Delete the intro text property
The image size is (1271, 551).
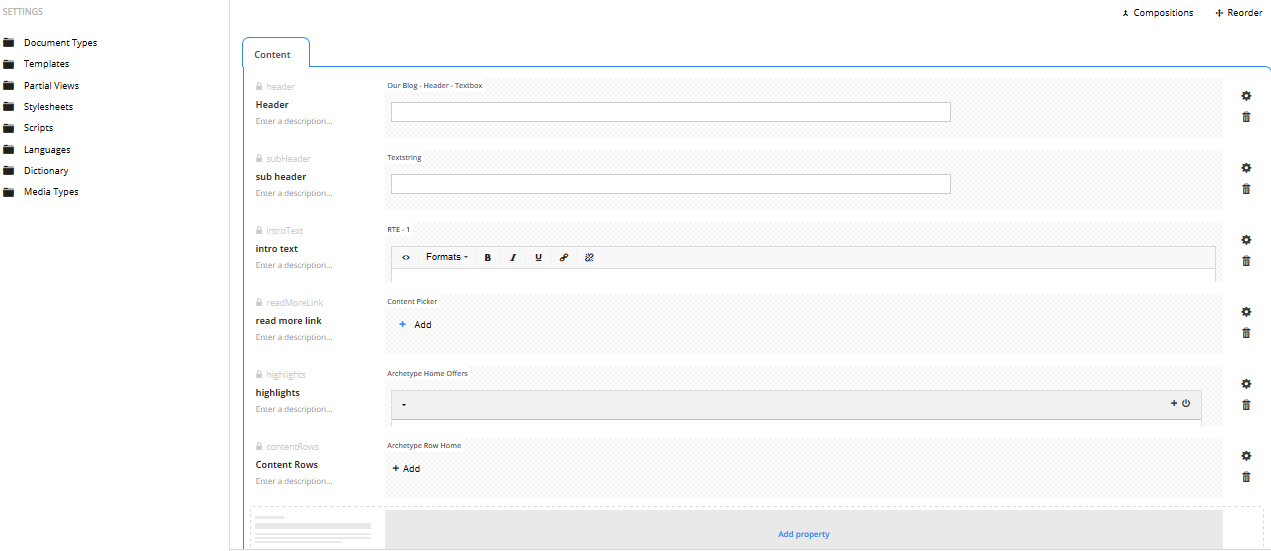coord(1246,261)
